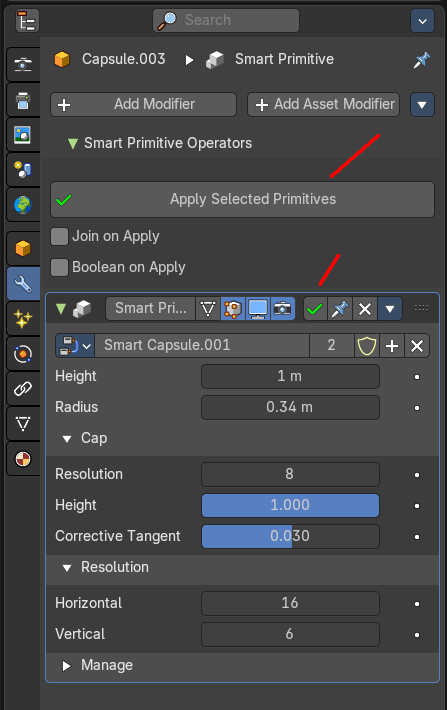Viewport: 447px width, 710px height.
Task: Enable the Join on Apply checkbox
Action: click(59, 236)
